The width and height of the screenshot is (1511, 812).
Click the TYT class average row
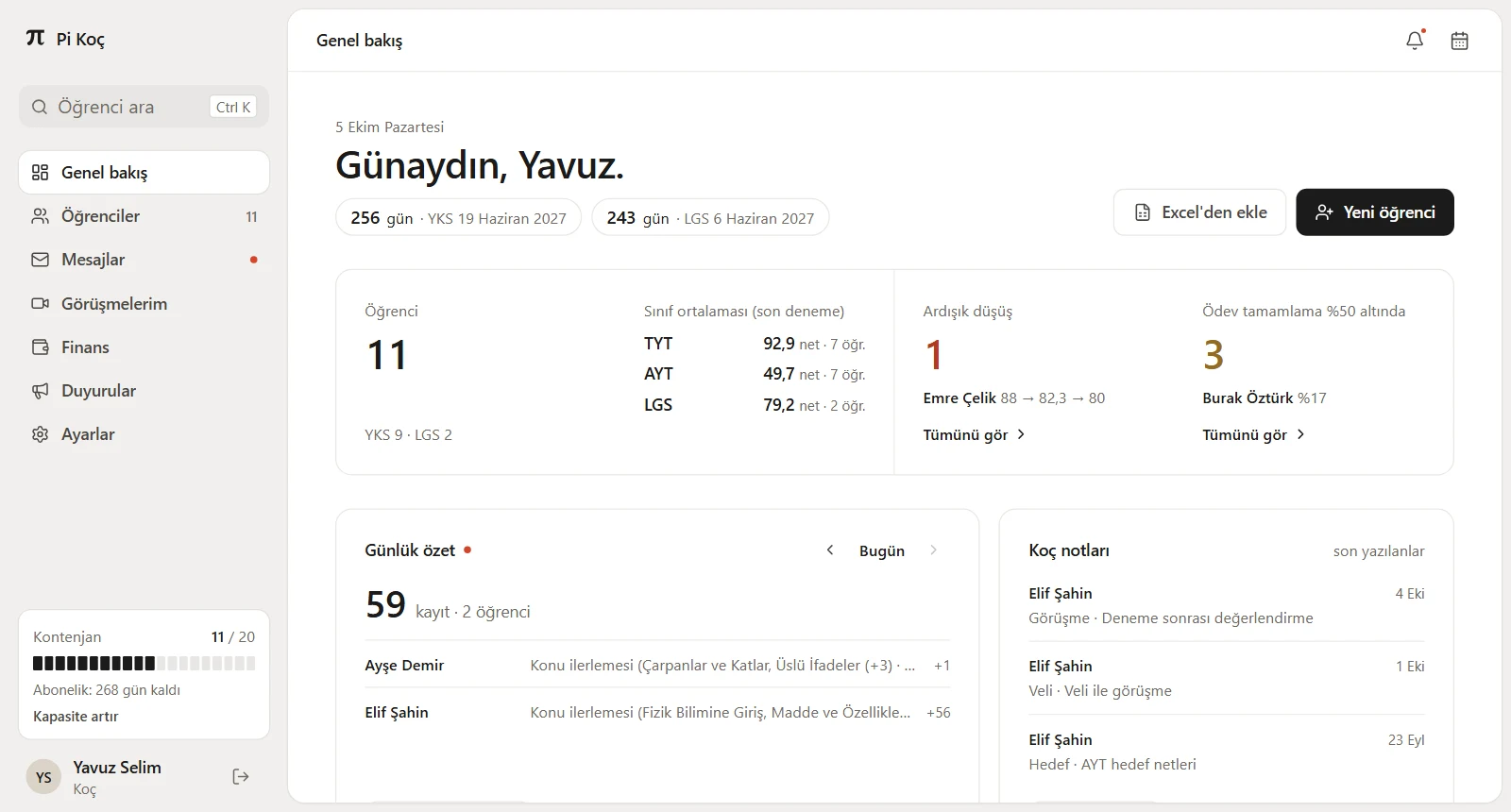(x=755, y=344)
